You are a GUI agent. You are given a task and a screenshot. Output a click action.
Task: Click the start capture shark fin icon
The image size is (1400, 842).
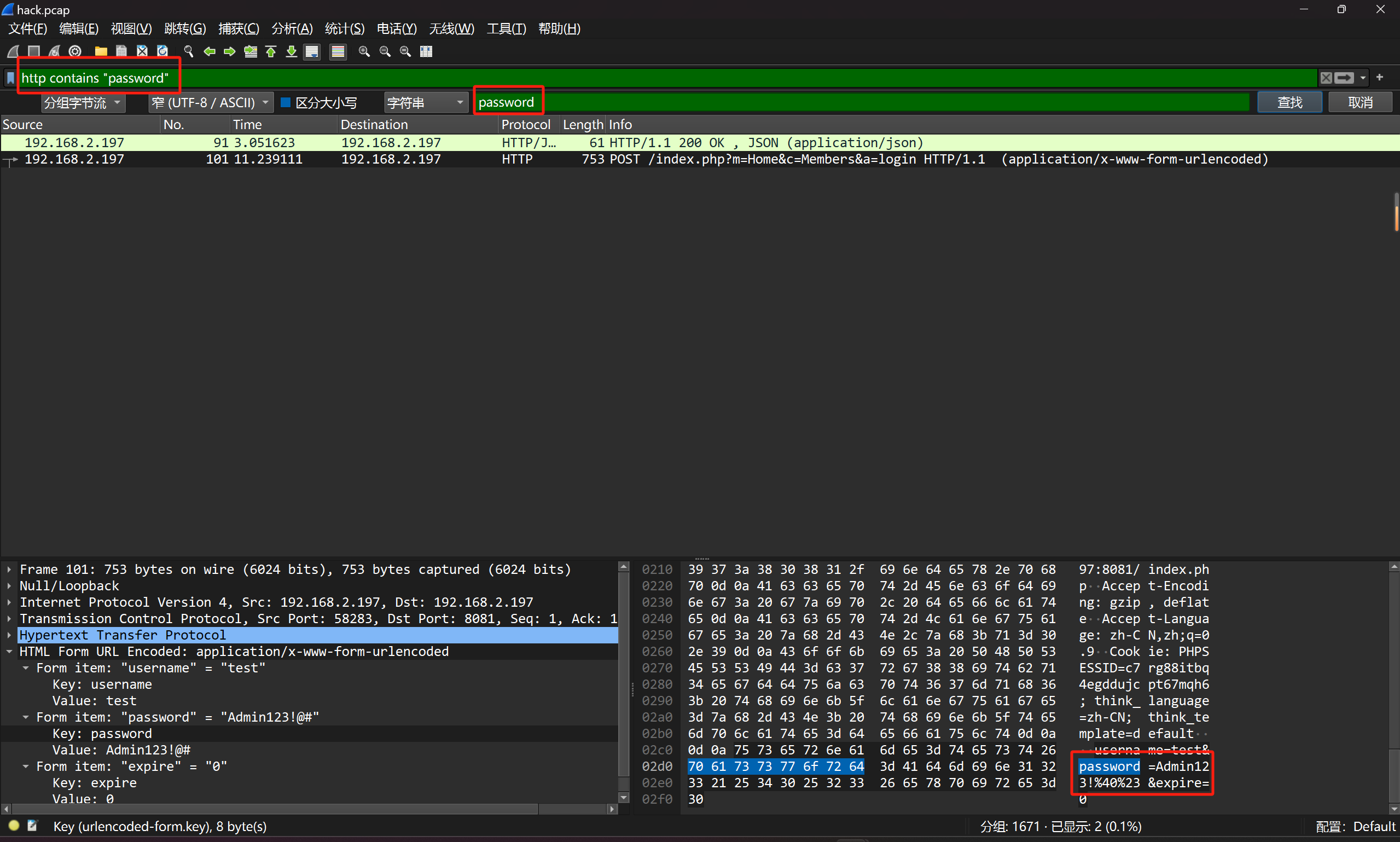(14, 51)
